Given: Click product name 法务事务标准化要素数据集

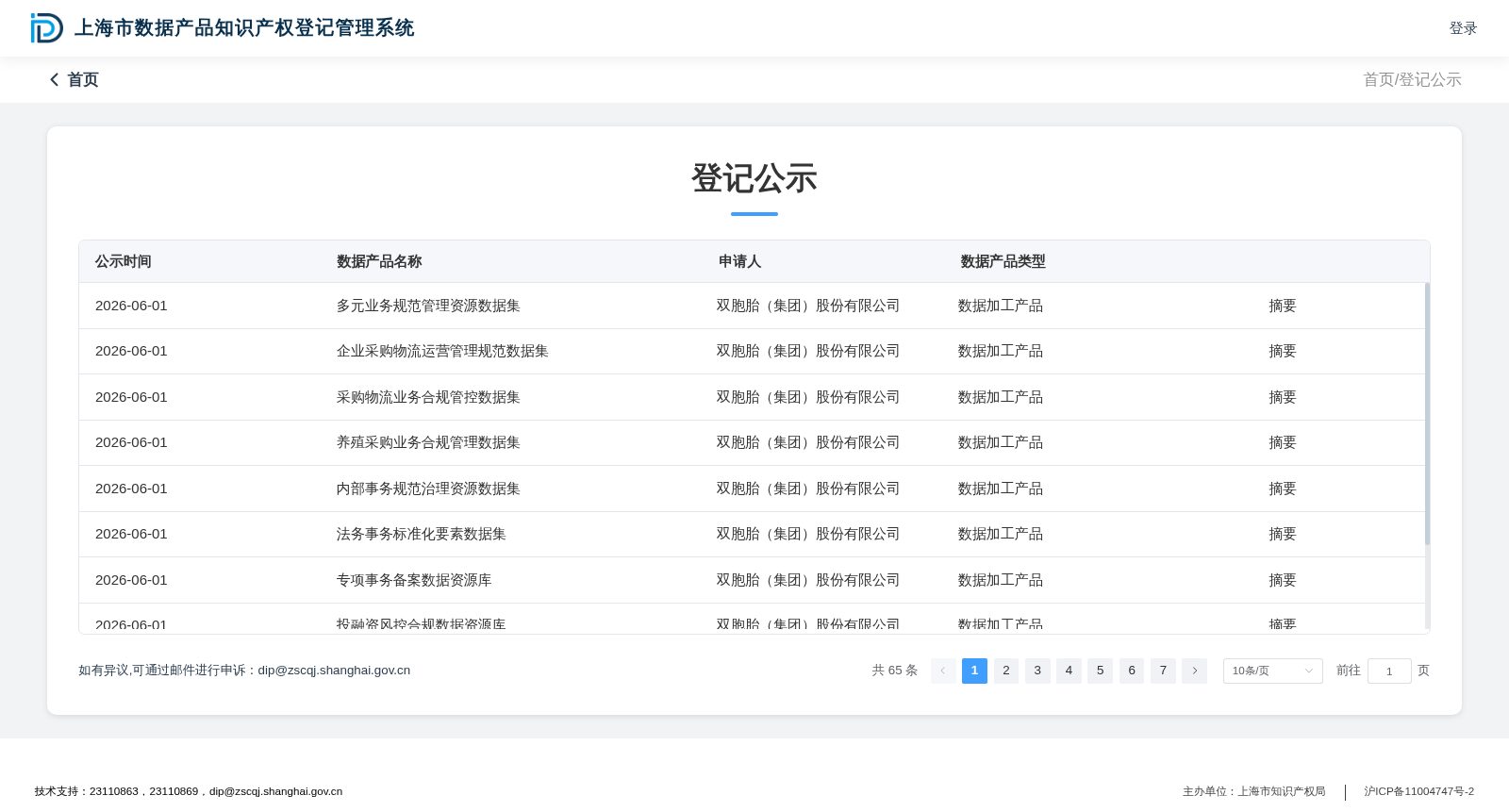Looking at the screenshot, I should coord(421,534).
